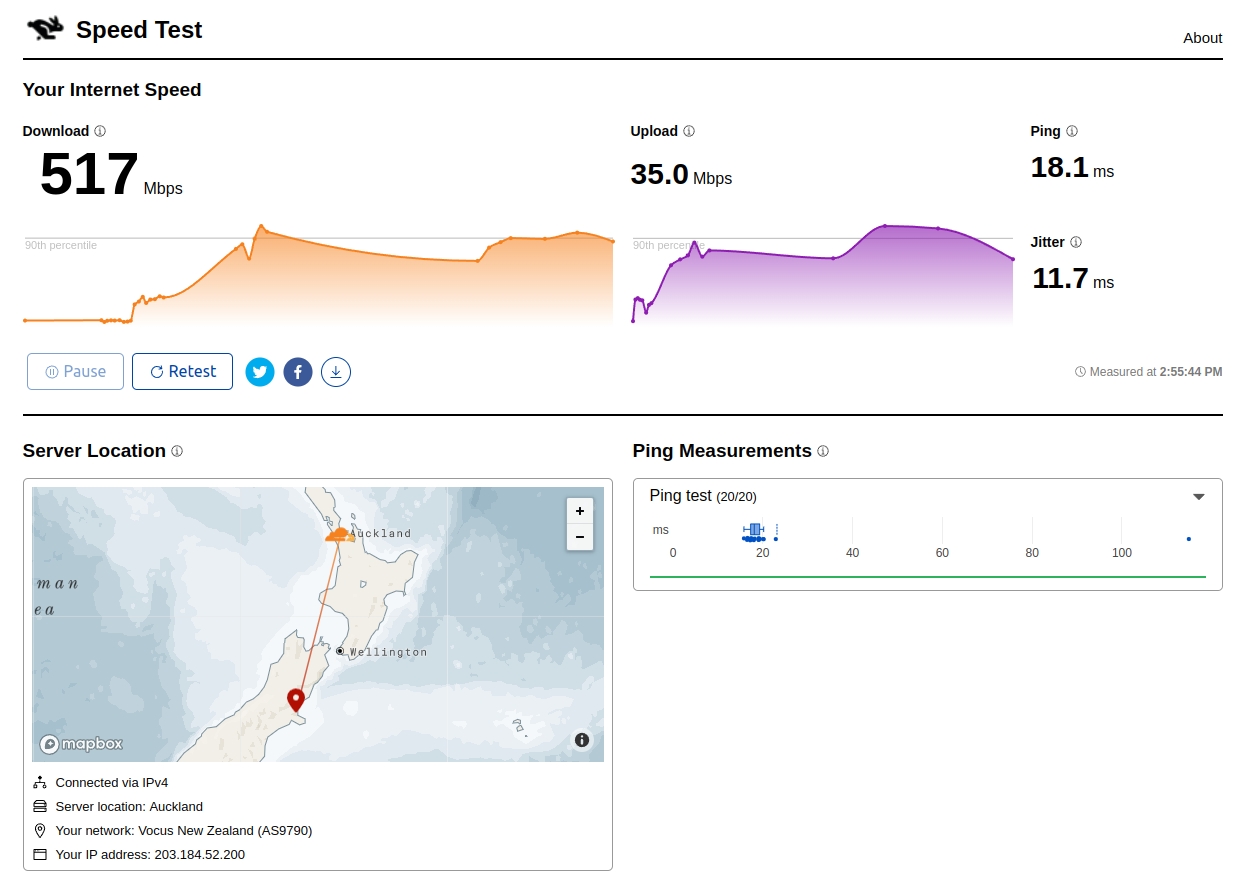The width and height of the screenshot is (1234, 871).
Task: Click the Mapbox logo on map
Action: [x=82, y=744]
